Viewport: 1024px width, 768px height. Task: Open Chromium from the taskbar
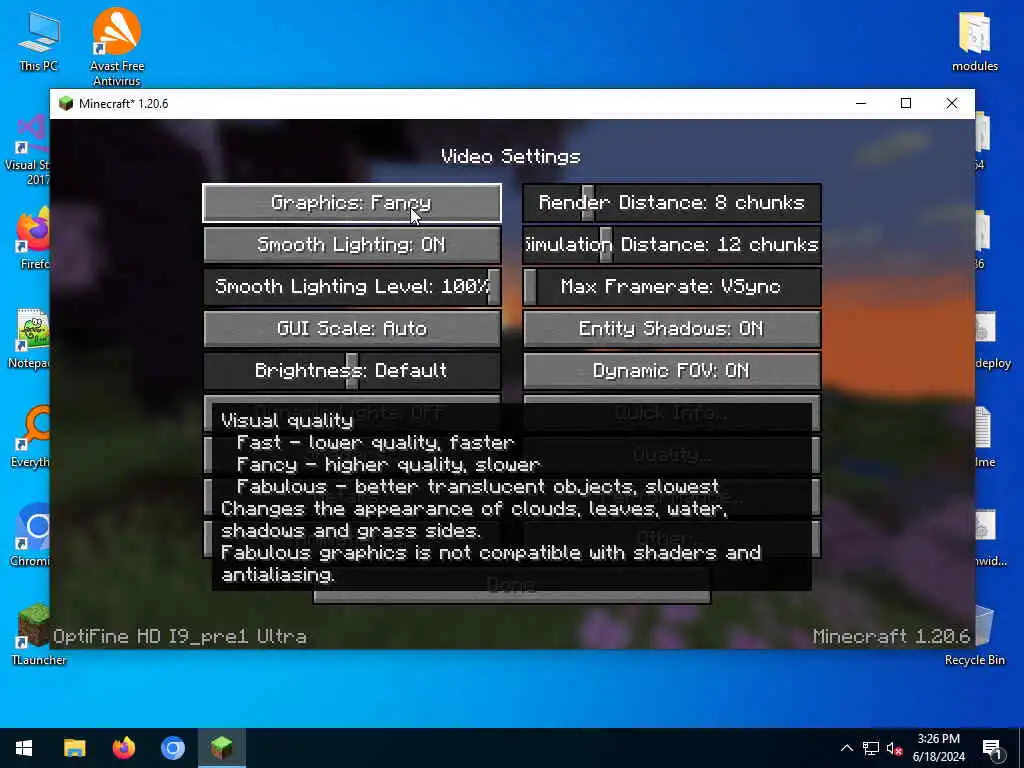point(173,748)
